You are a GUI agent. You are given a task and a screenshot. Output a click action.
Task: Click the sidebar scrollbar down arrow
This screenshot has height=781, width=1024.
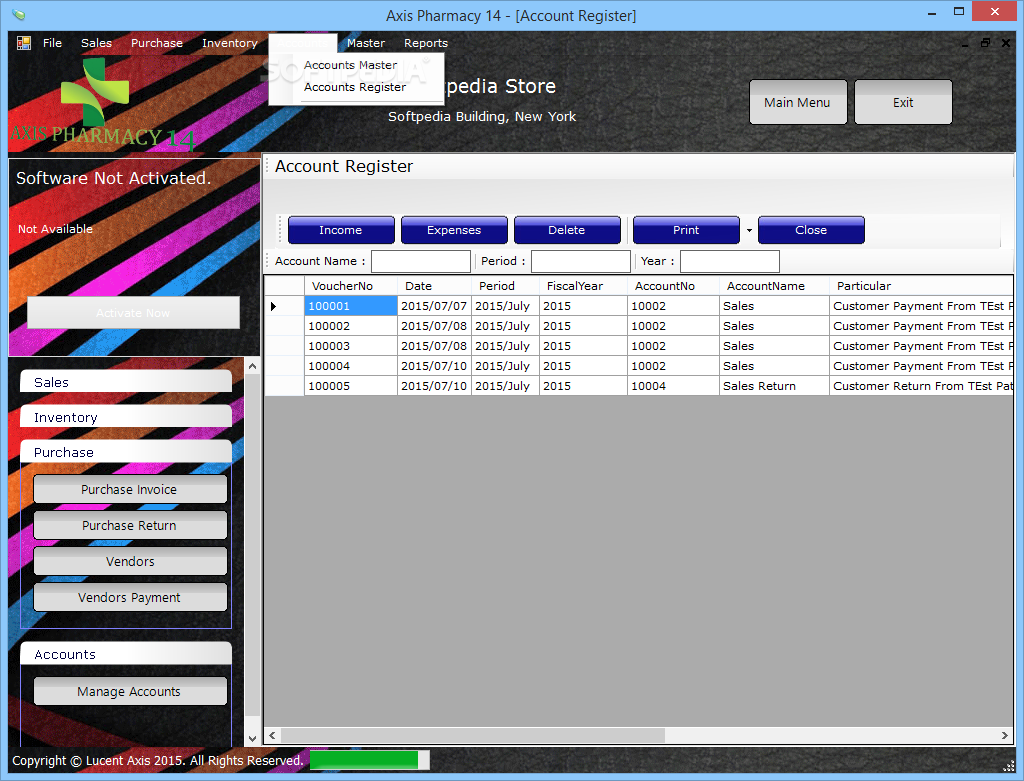(x=253, y=739)
